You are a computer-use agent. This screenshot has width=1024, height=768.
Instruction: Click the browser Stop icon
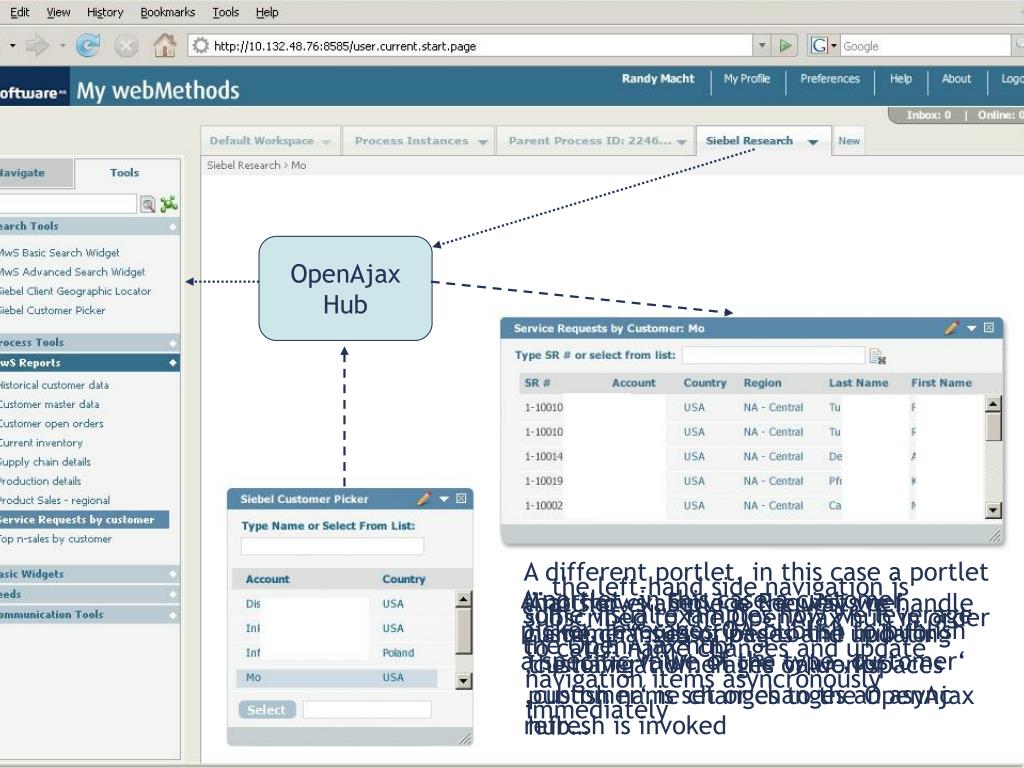(126, 46)
